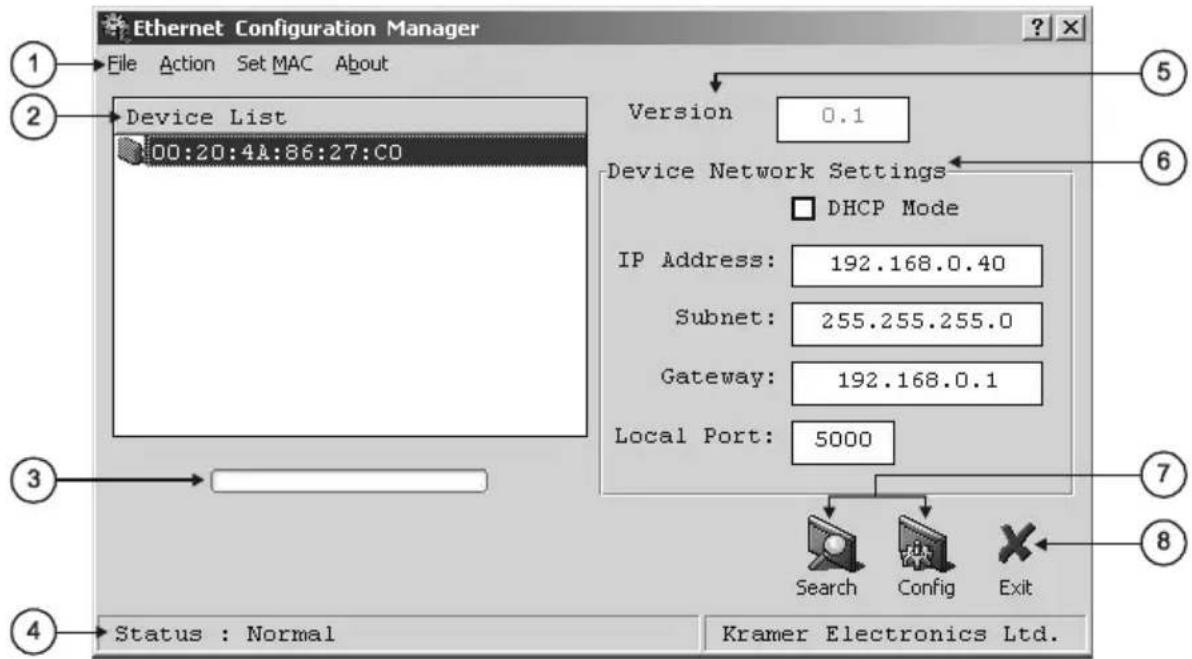Click the Gateway field 192.168.0.1
This screenshot has height=659, width=1192.
(x=917, y=382)
